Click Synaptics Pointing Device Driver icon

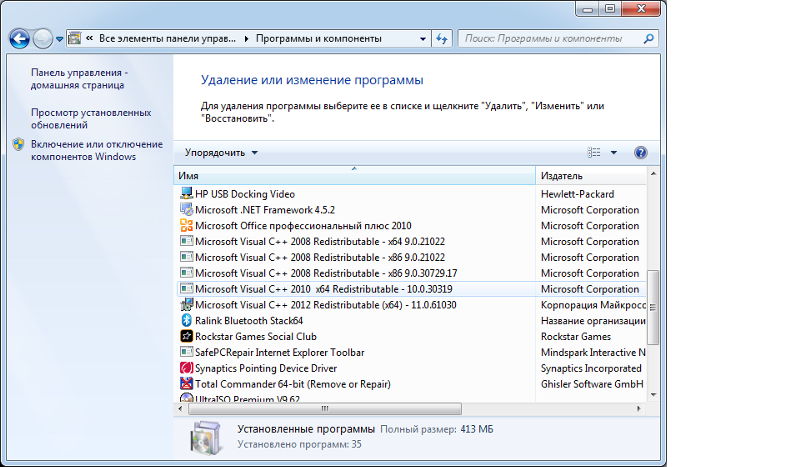point(187,367)
